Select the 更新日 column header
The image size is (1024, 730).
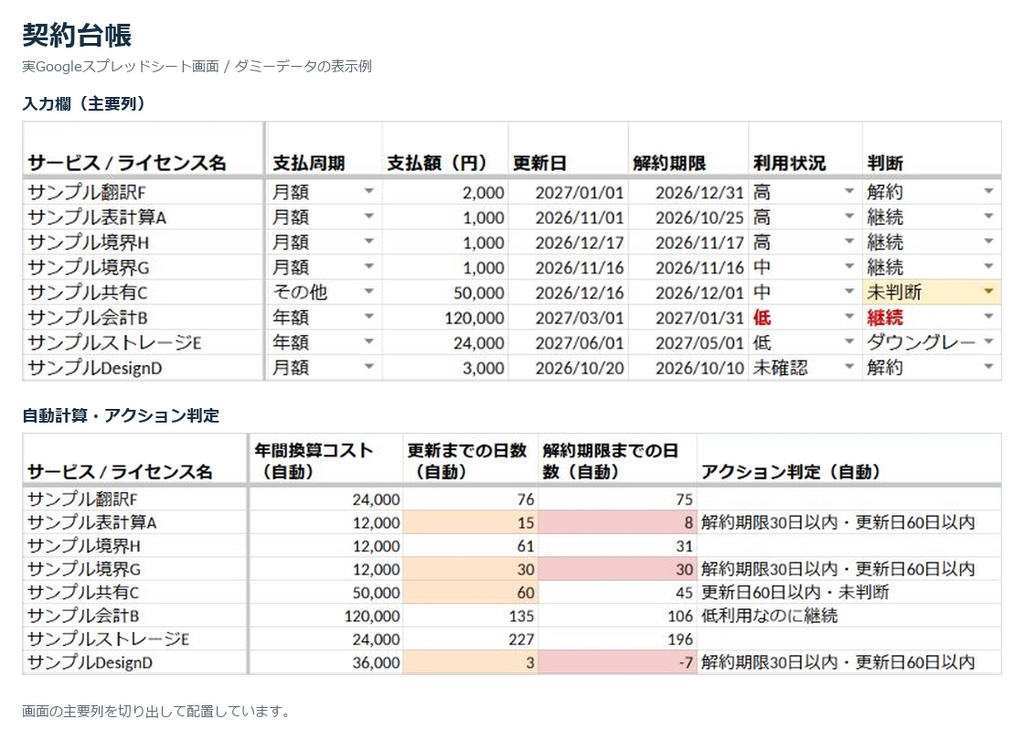(x=568, y=149)
